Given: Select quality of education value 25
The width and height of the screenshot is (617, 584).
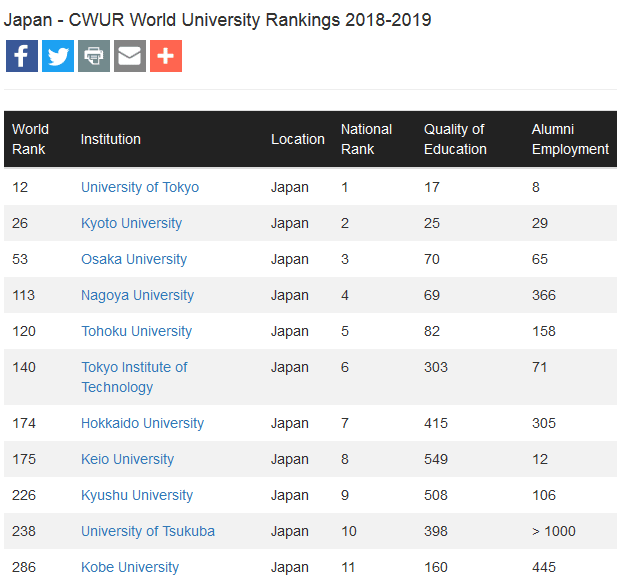Looking at the screenshot, I should [x=432, y=223].
